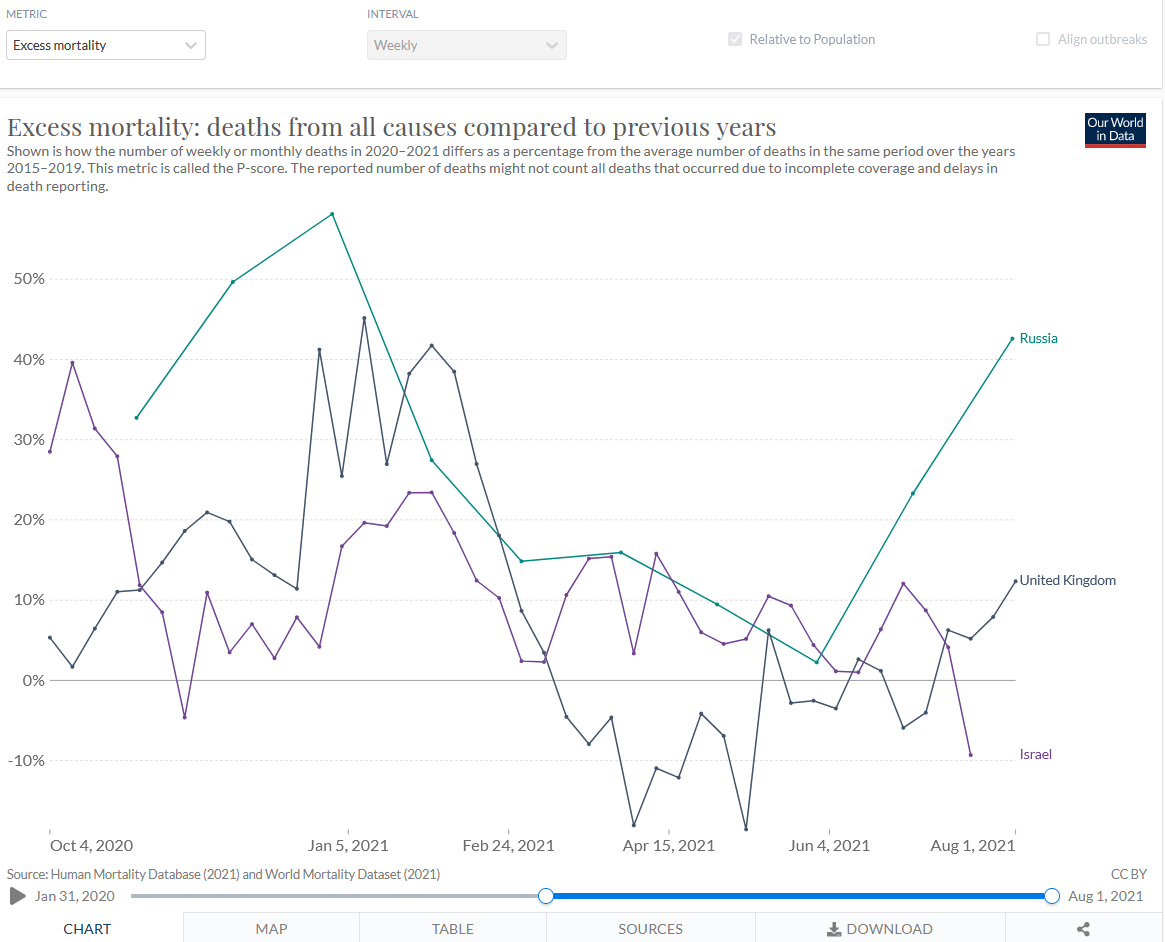
Task: Click the Our World in Data logo
Action: tap(1115, 130)
